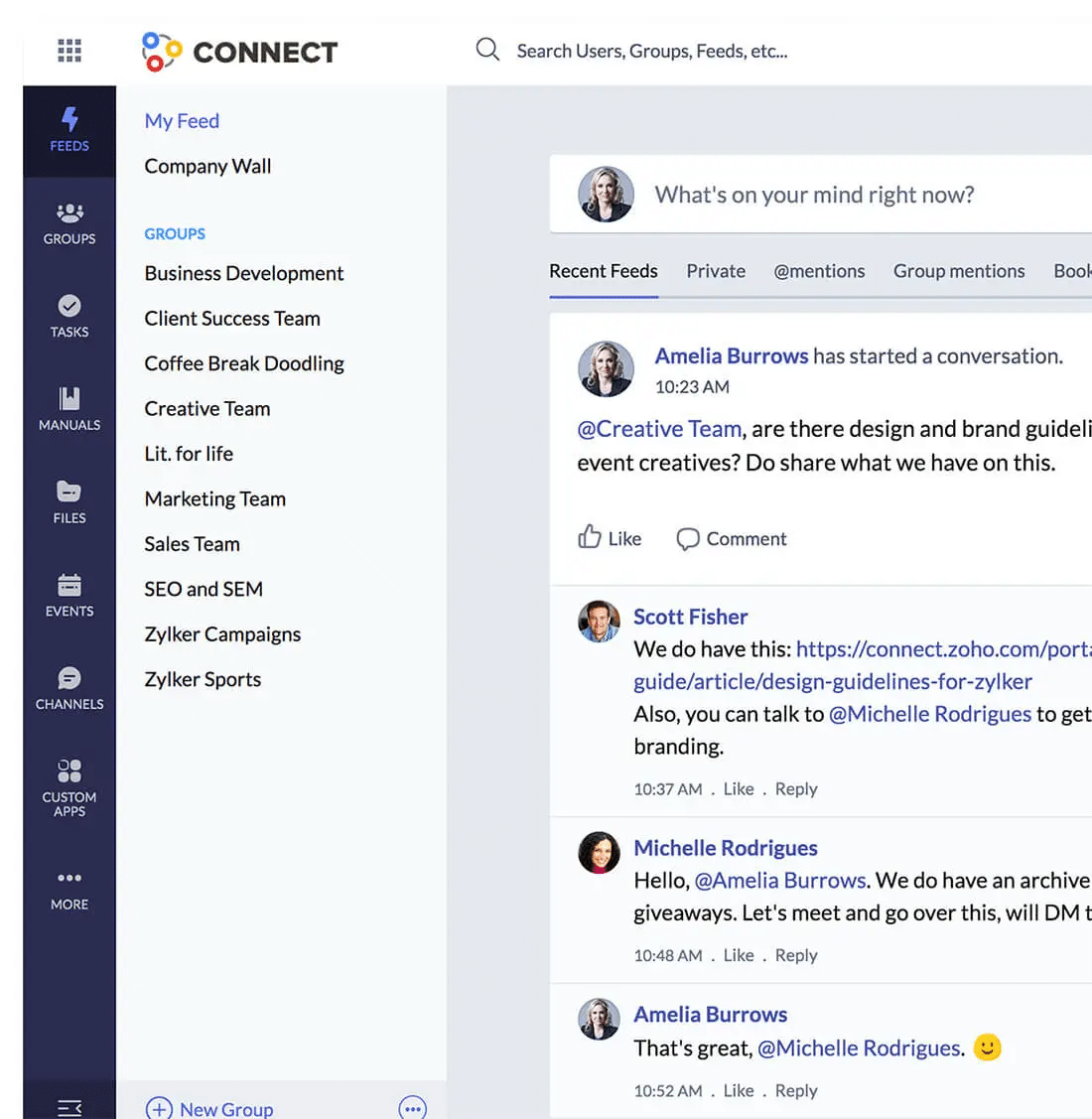1092x1119 pixels.
Task: Open Custom Apps in the sidebar
Action: pyautogui.click(x=69, y=786)
